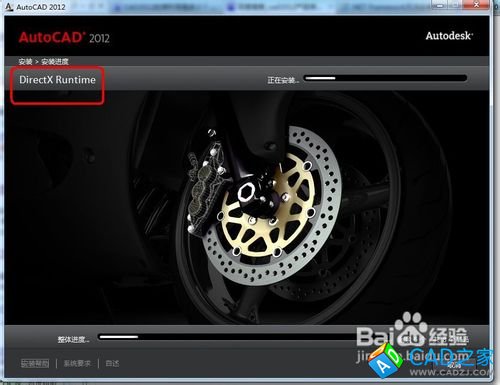The width and height of the screenshot is (500, 385).
Task: Click the AutoCAD 2012 window title text
Action: coord(41,7)
